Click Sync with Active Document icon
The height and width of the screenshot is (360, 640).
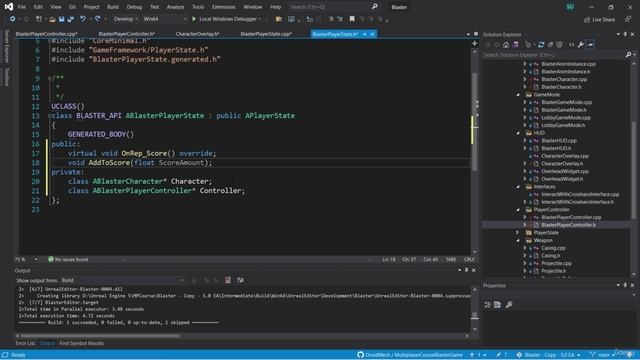[x=541, y=45]
